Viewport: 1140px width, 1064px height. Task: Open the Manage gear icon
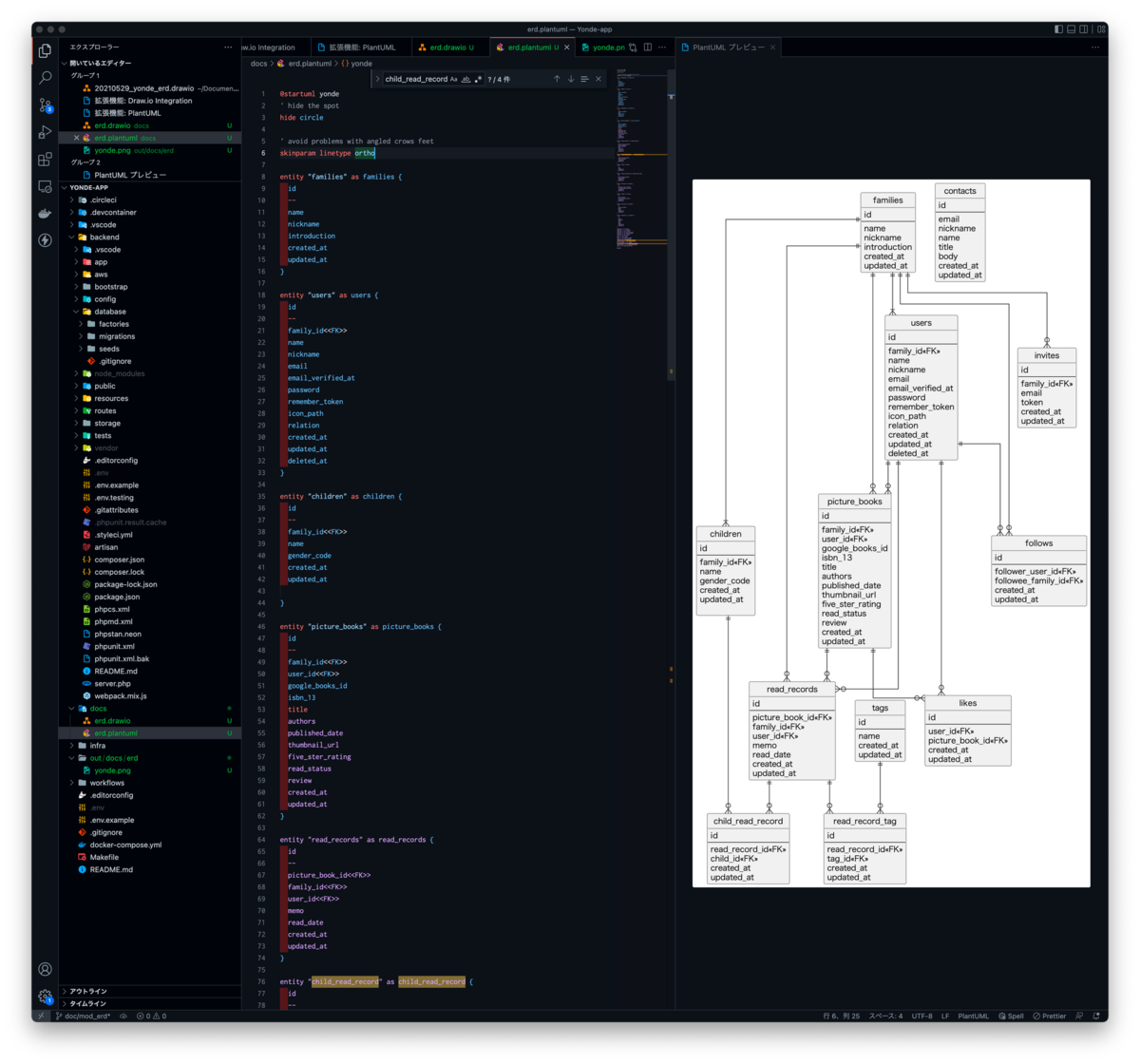tap(45, 997)
